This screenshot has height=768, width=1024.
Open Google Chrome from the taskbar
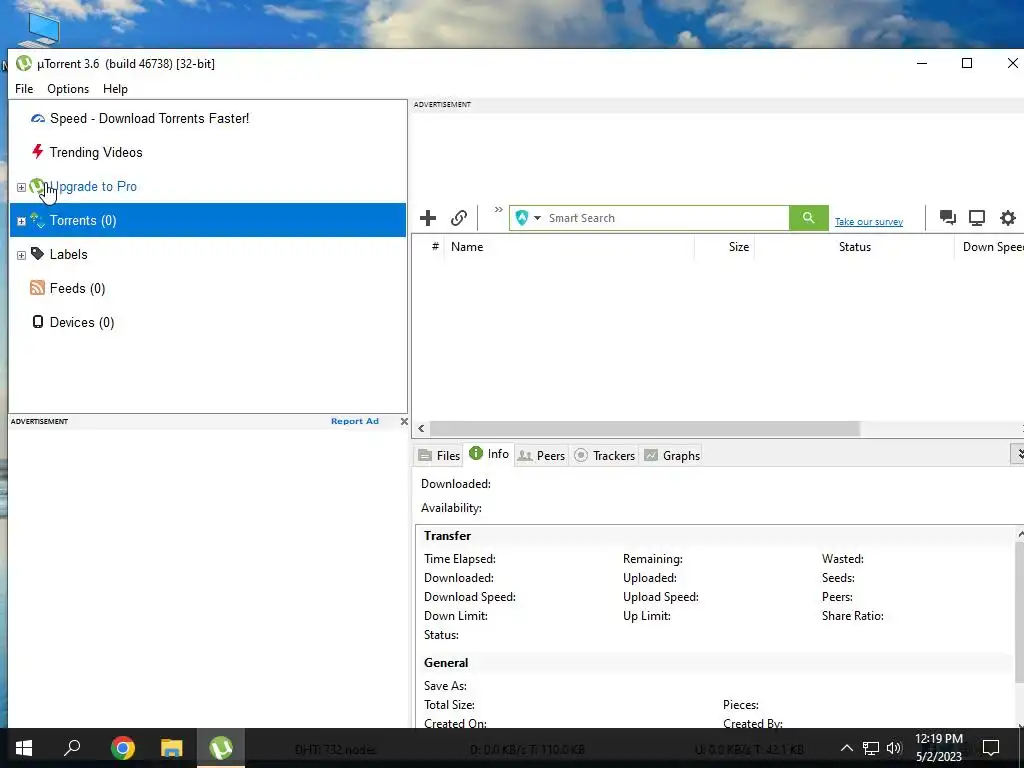pos(122,748)
